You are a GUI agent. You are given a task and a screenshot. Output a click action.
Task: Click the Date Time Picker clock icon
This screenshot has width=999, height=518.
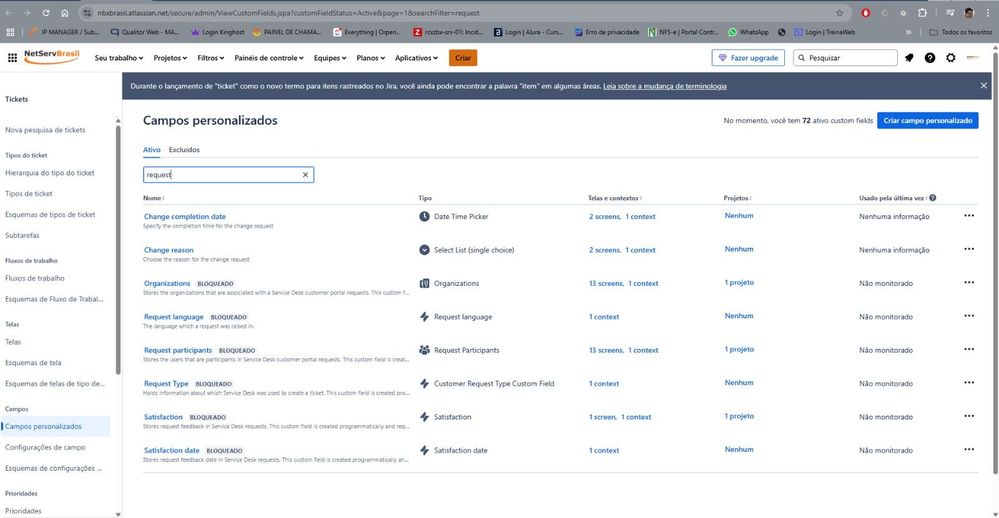point(424,217)
